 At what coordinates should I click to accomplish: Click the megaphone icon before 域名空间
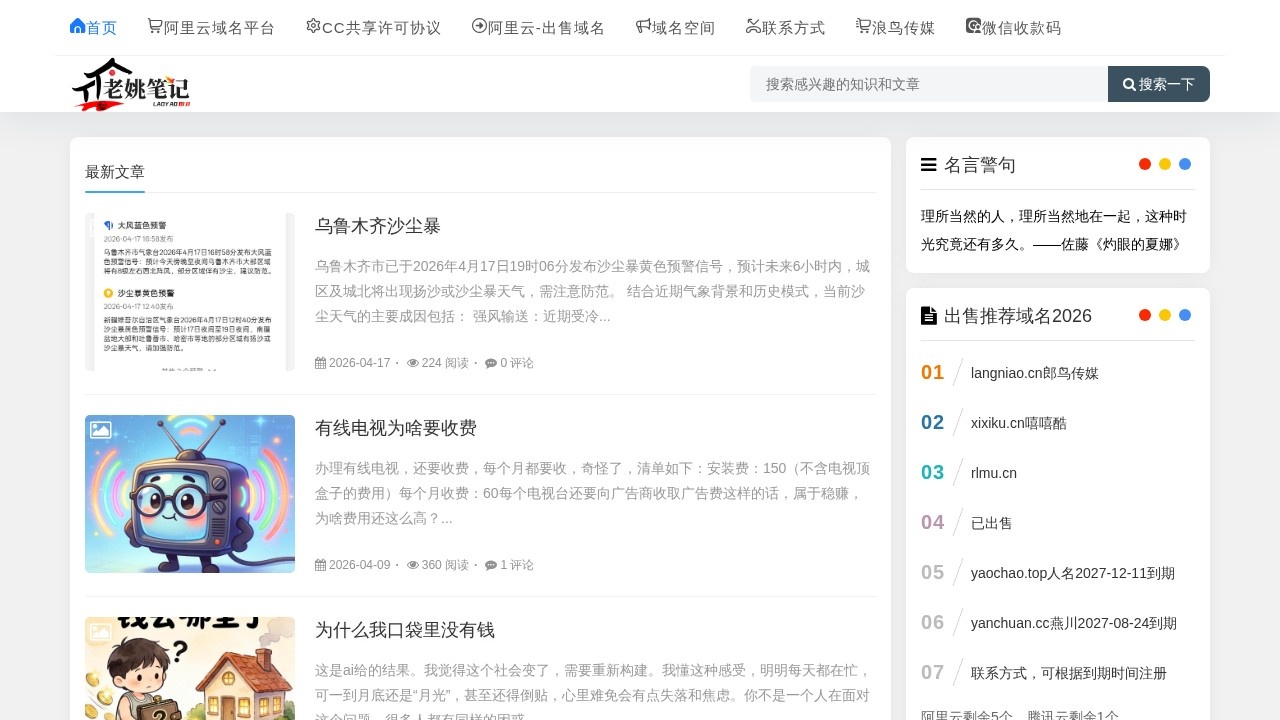click(643, 26)
